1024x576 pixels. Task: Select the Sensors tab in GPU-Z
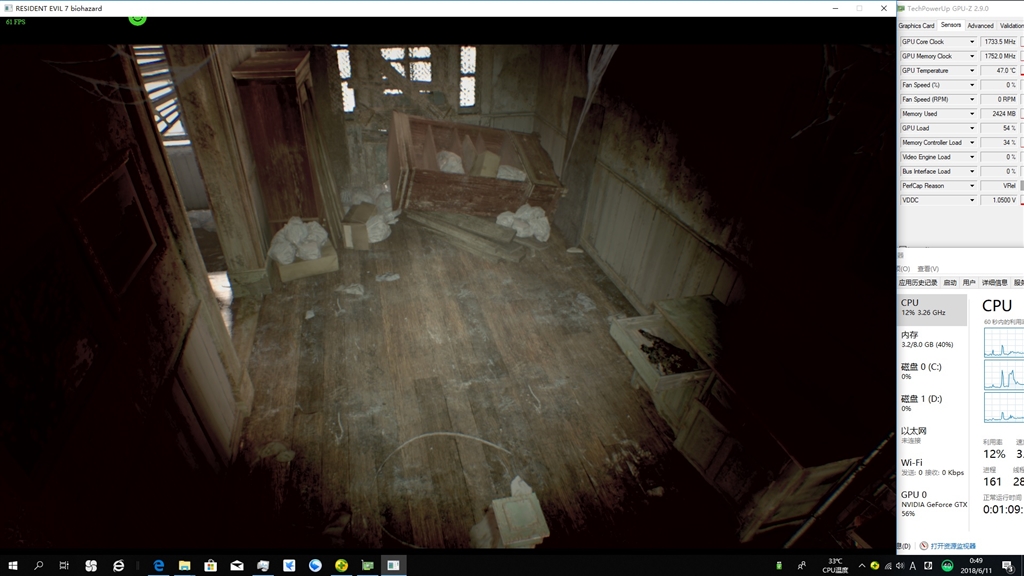pyautogui.click(x=950, y=25)
